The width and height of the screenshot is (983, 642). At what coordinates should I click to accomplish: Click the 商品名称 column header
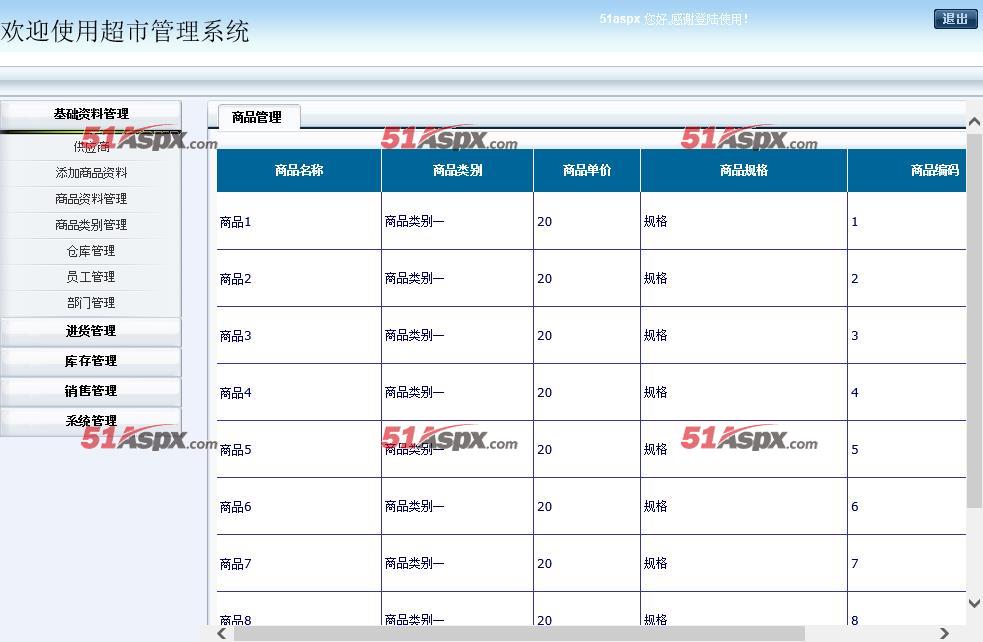(x=297, y=170)
